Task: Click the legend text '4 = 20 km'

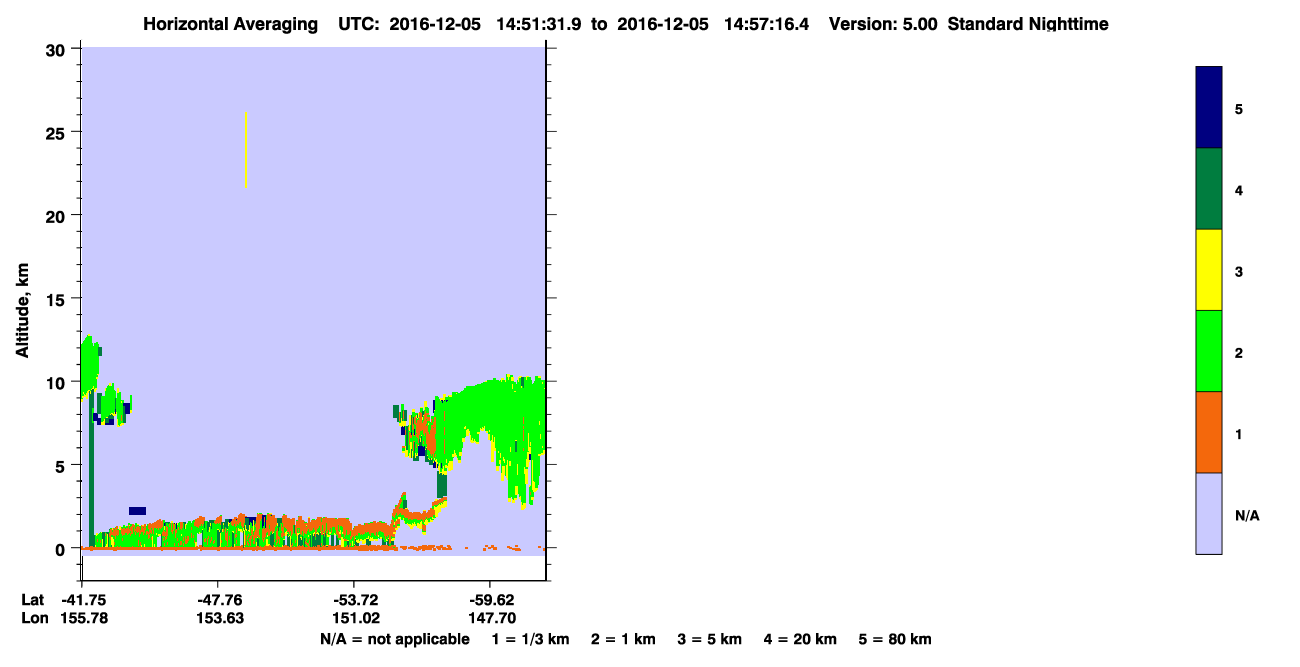Action: coord(800,639)
